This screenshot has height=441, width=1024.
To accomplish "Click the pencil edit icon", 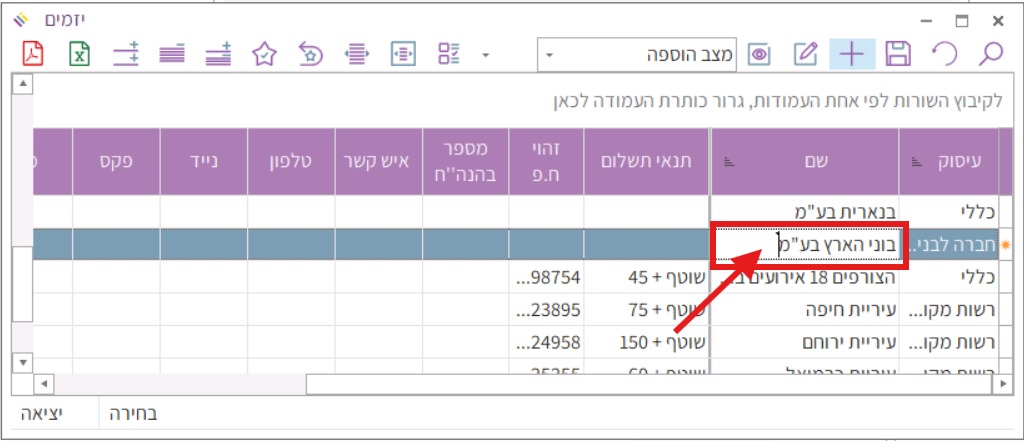I will coord(806,55).
